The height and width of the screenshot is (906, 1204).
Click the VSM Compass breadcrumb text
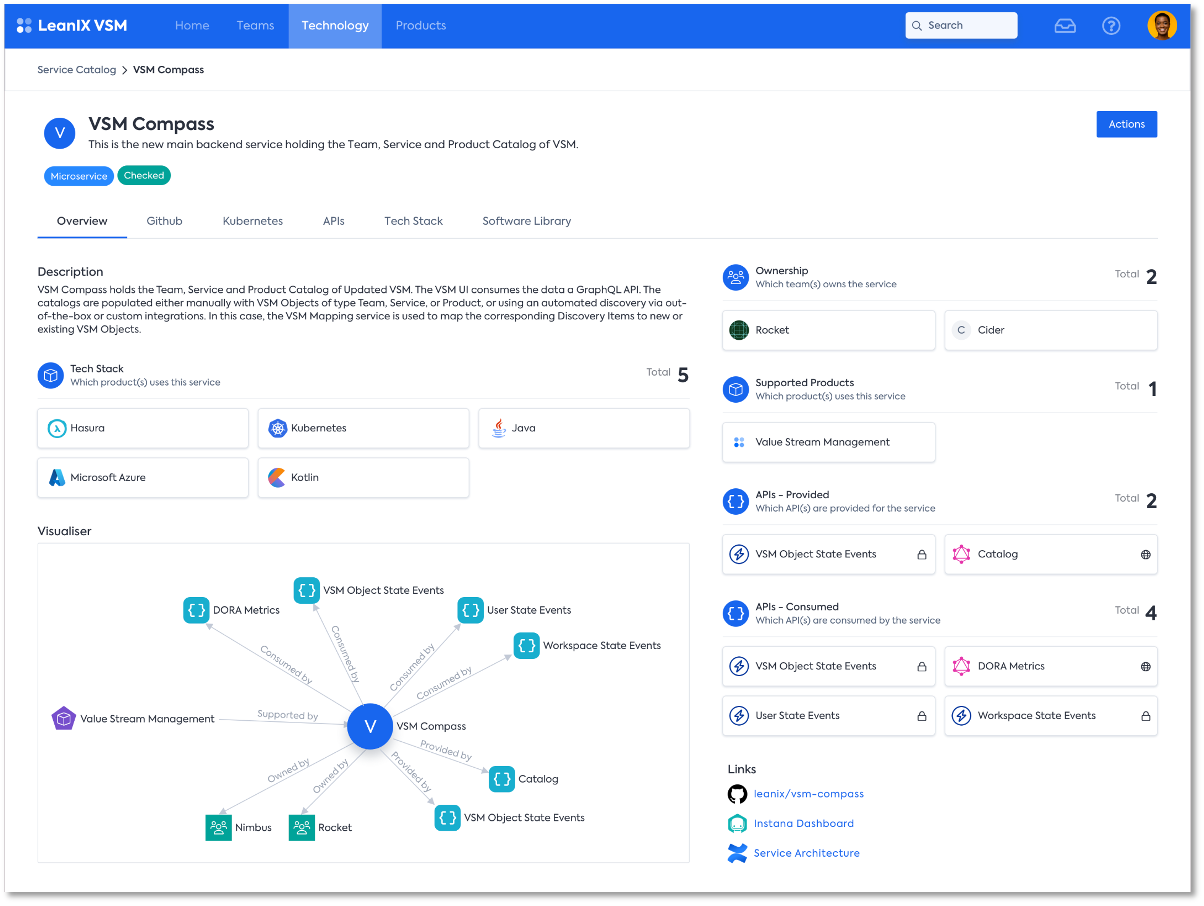[168, 70]
